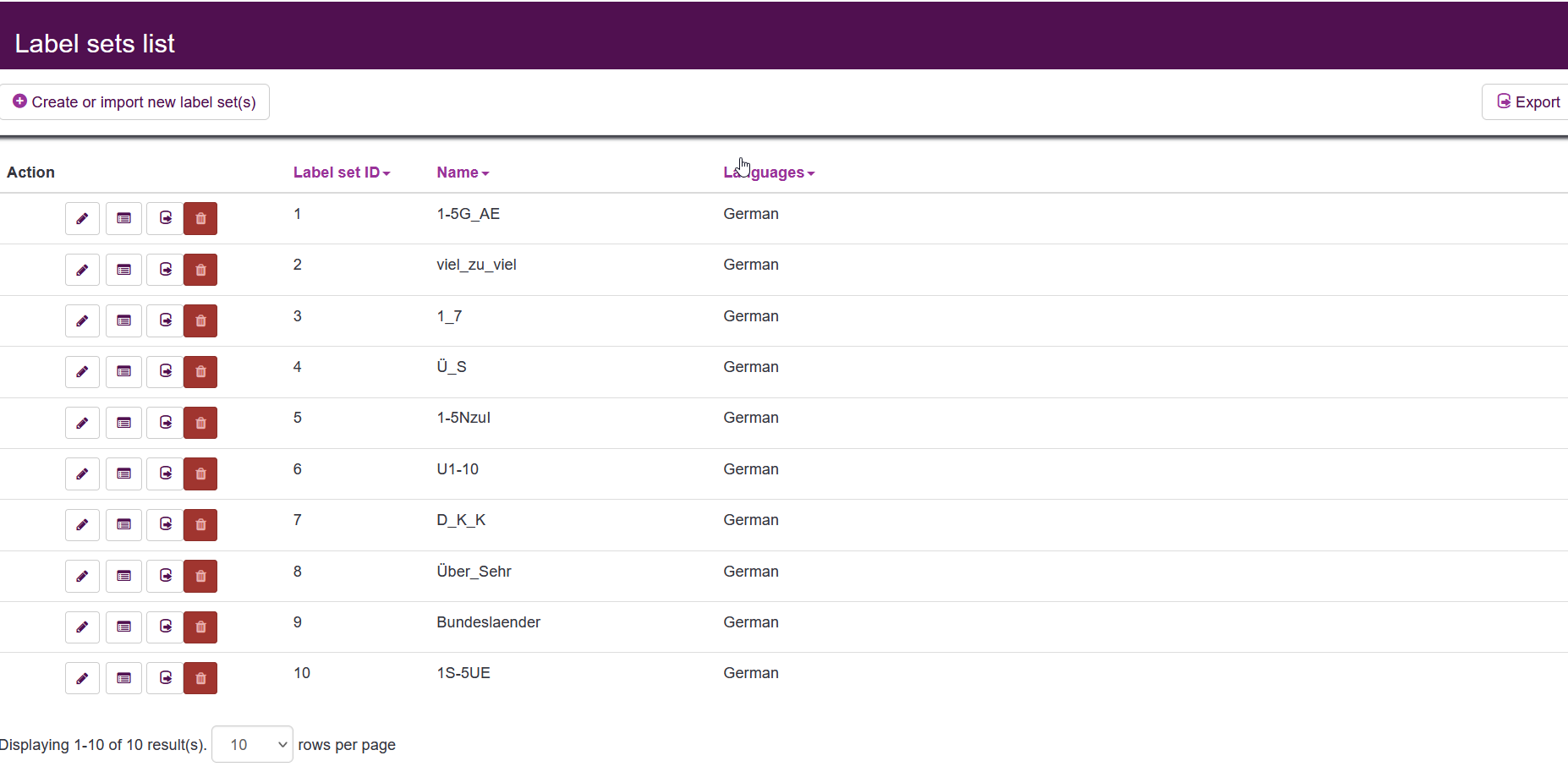Select the name U1-10
The height and width of the screenshot is (772, 1568).
click(458, 469)
